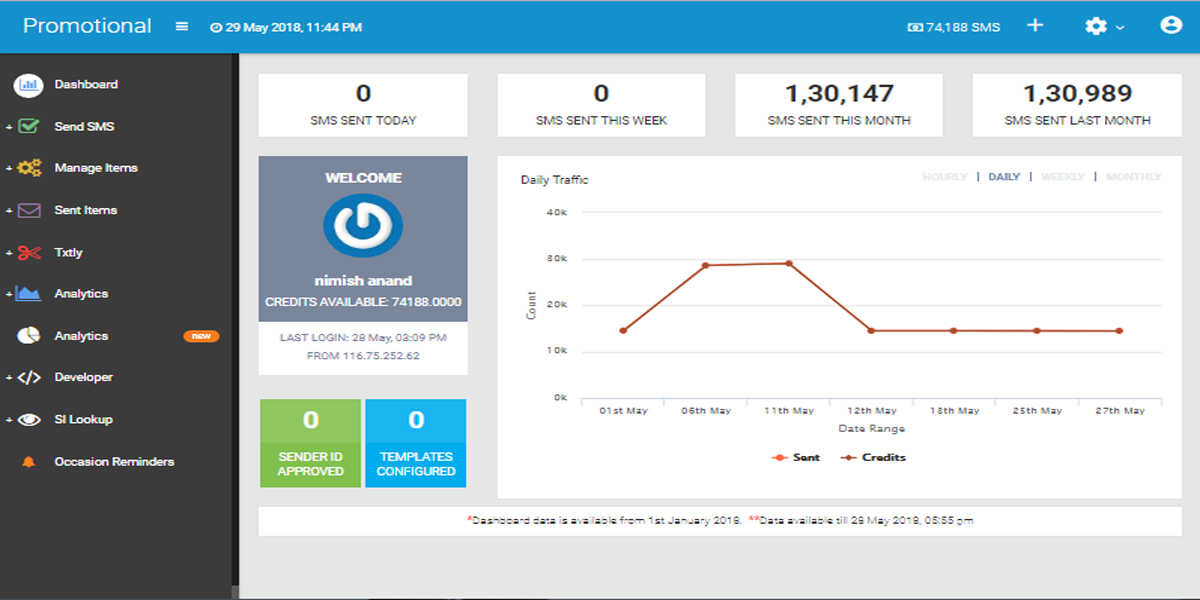
Task: Switch chart to WEEKLY view
Action: point(1062,177)
